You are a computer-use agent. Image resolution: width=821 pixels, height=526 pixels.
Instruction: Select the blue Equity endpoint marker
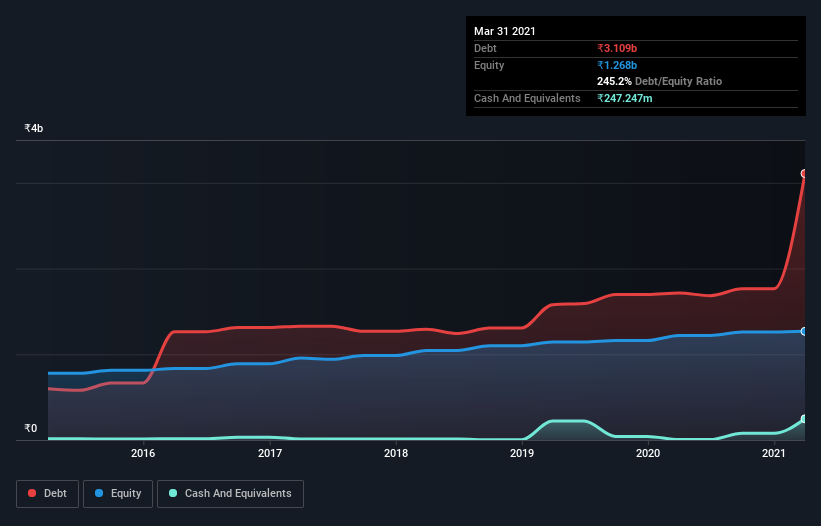pyautogui.click(x=804, y=331)
